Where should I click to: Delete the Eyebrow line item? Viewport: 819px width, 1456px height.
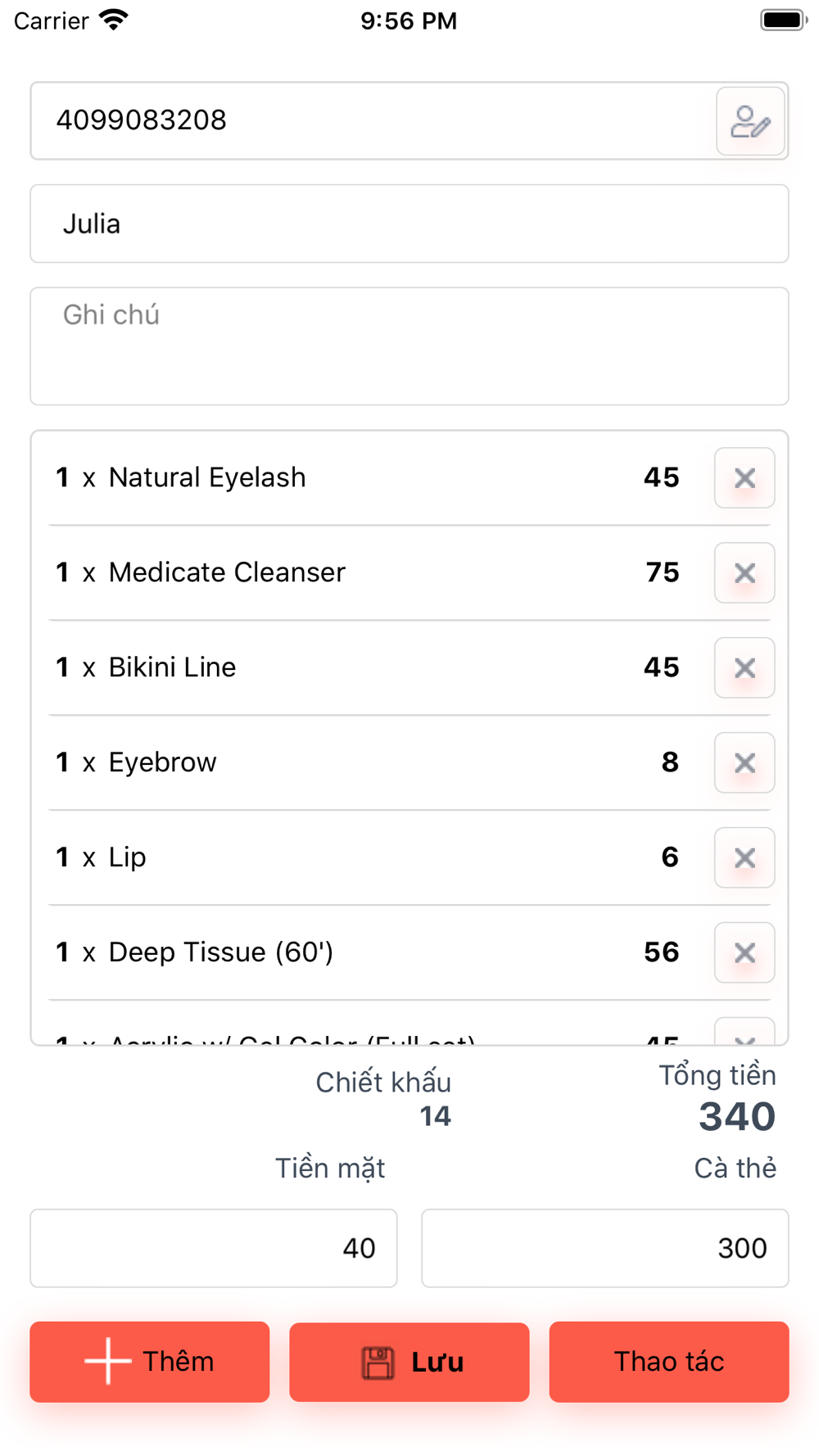[744, 763]
